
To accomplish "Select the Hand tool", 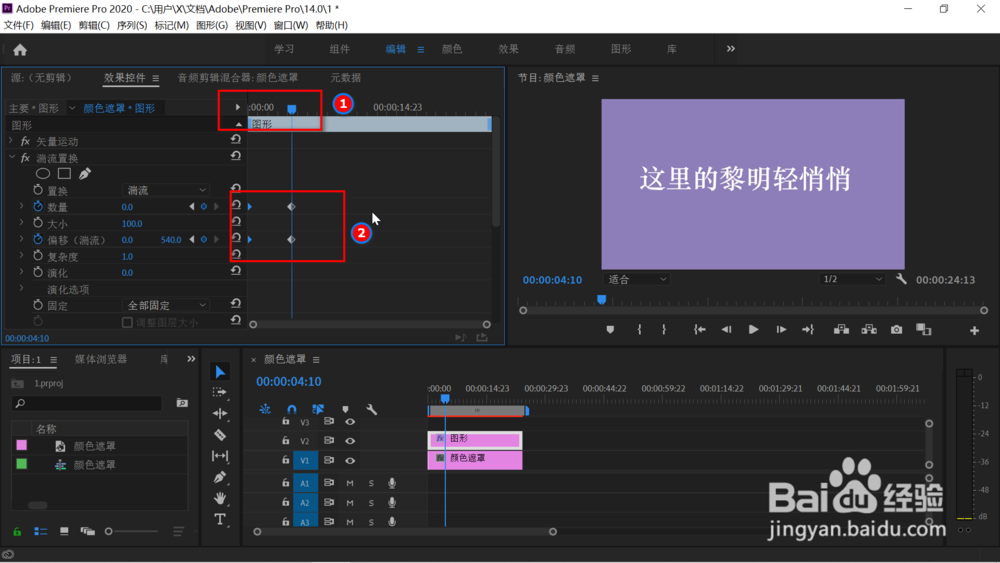I will [x=220, y=498].
